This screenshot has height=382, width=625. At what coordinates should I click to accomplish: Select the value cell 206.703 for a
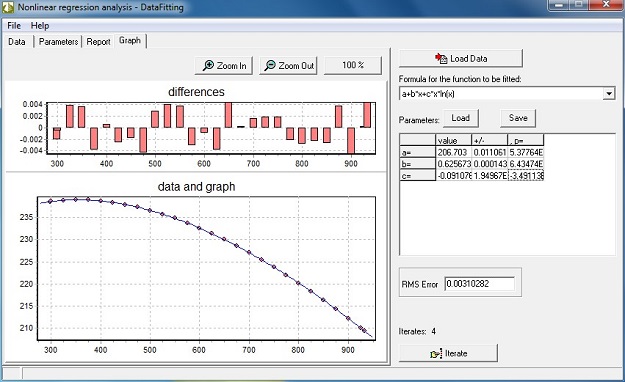[454, 152]
